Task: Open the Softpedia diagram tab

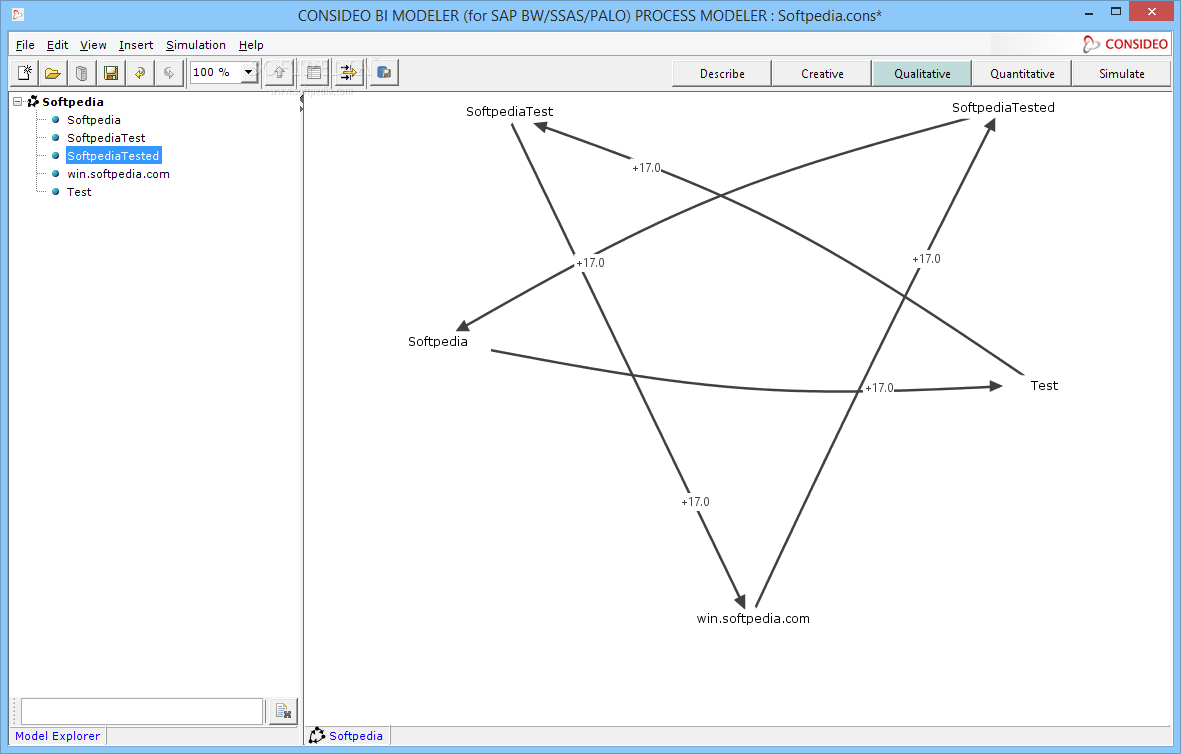Action: [347, 736]
